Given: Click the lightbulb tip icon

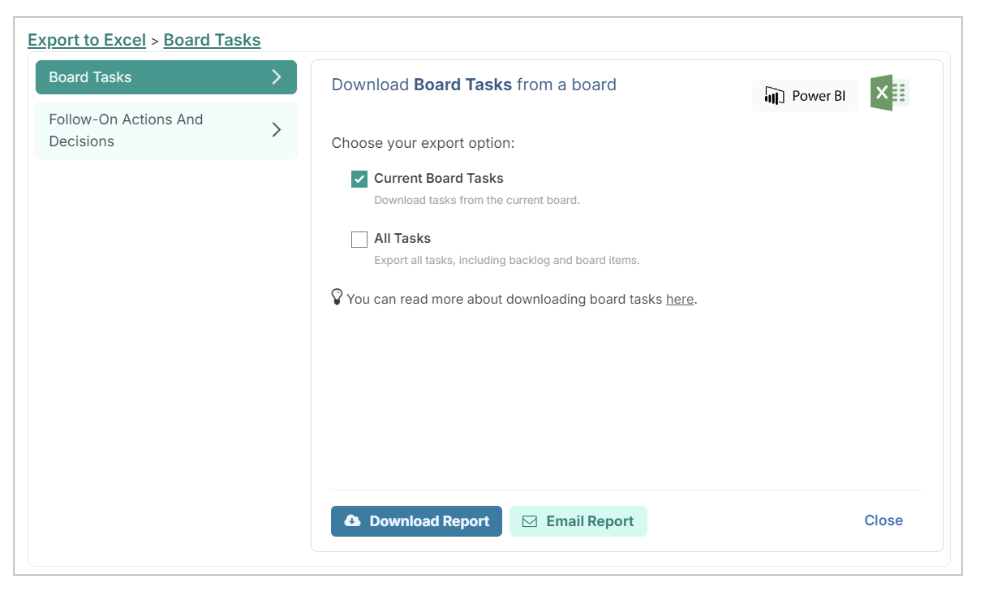Looking at the screenshot, I should click(337, 297).
